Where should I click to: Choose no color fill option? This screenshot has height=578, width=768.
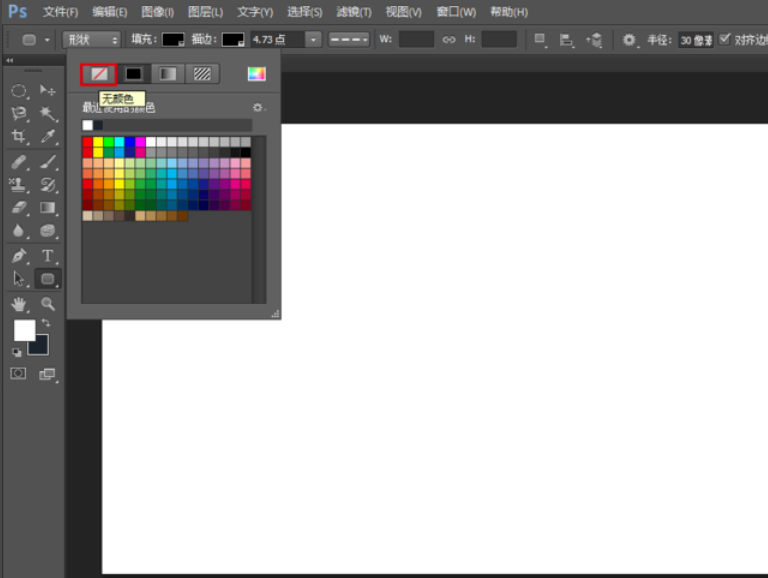pos(99,74)
